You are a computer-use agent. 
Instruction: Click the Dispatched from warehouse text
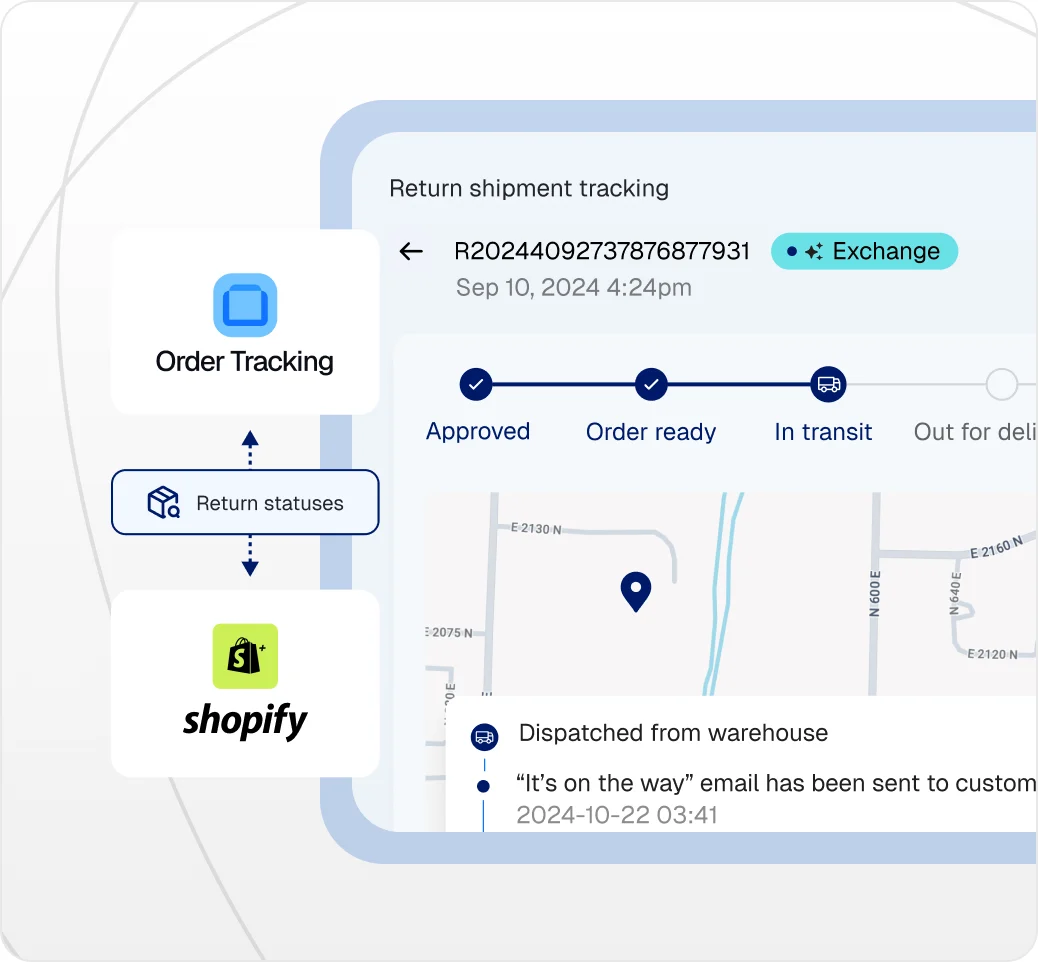(673, 733)
